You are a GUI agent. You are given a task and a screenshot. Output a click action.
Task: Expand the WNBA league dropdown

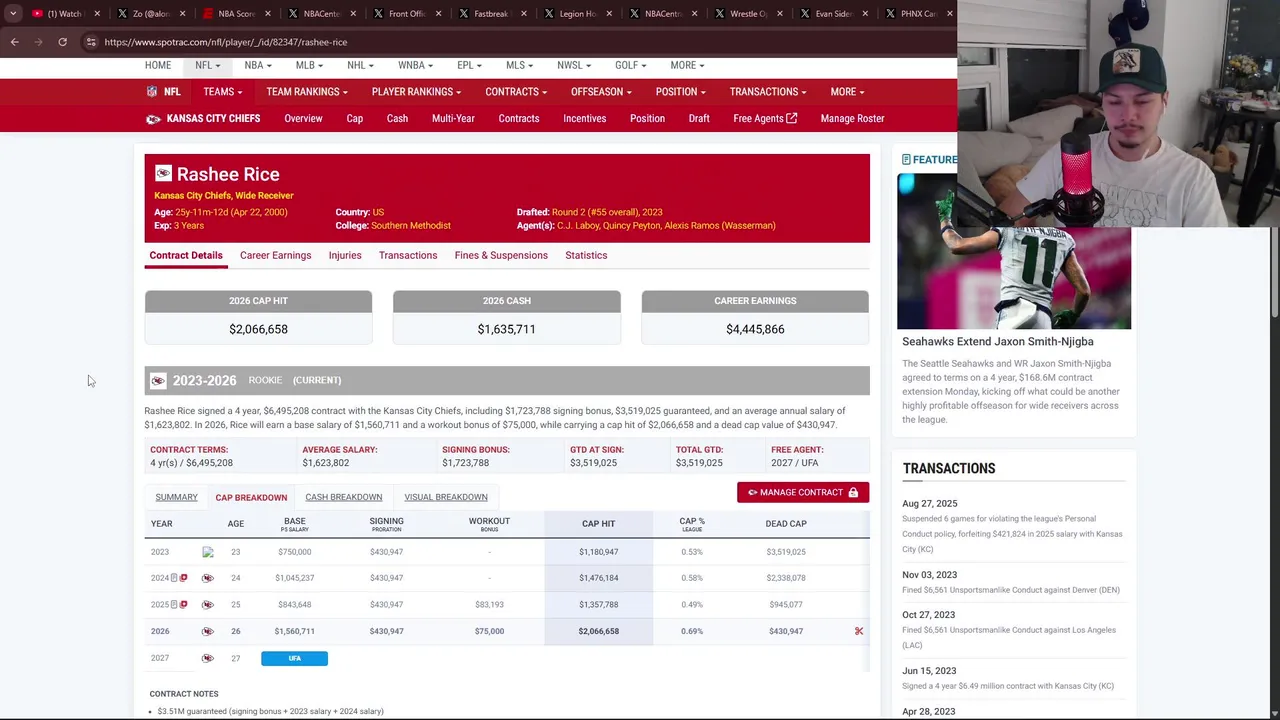click(x=415, y=65)
